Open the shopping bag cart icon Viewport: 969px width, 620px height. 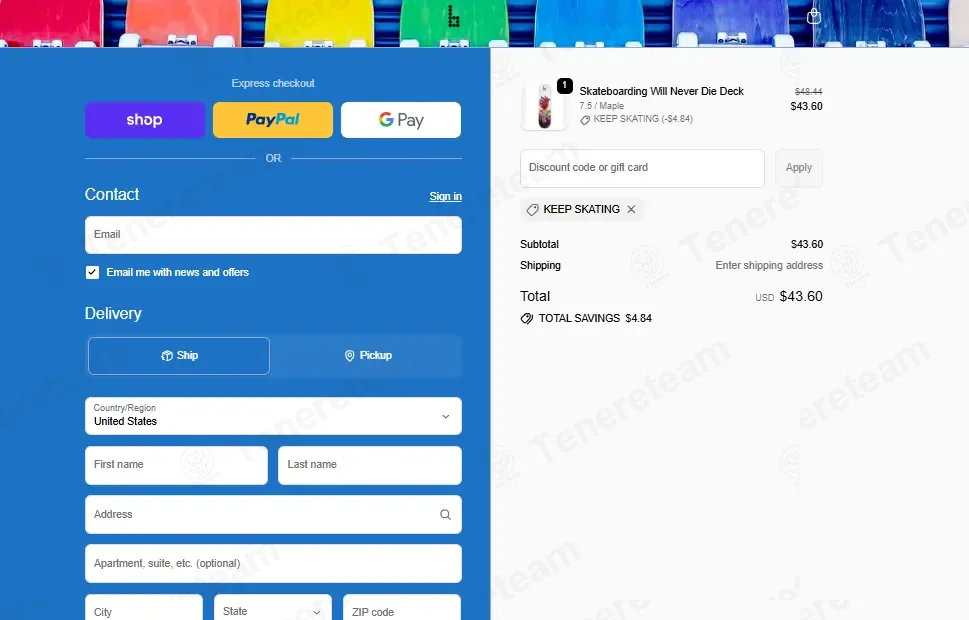(x=814, y=16)
